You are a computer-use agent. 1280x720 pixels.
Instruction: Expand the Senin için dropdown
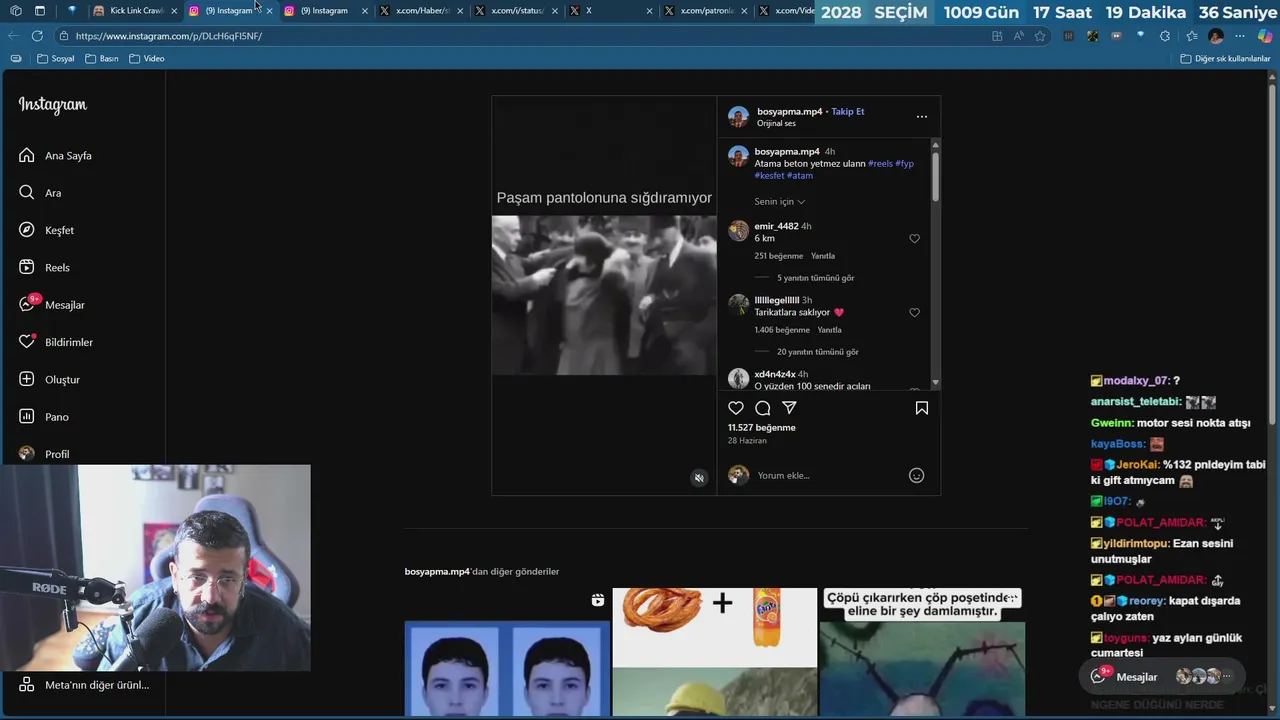pyautogui.click(x=780, y=202)
